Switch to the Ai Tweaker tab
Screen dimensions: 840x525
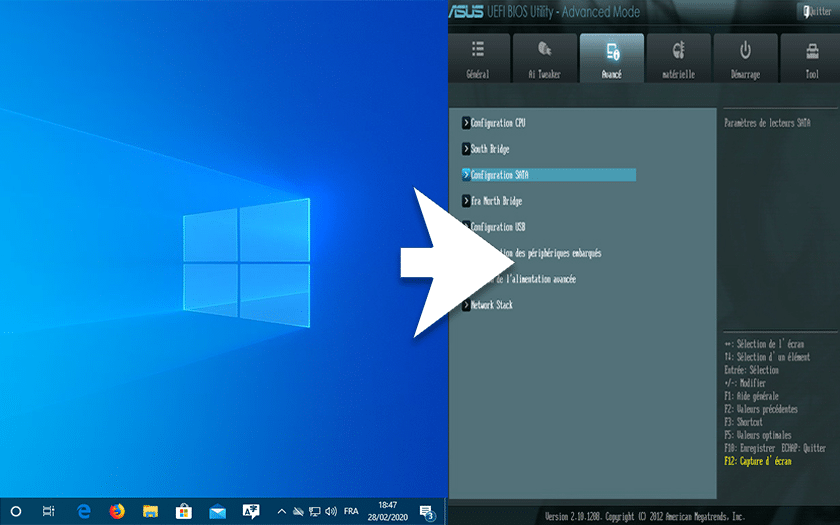[545, 58]
